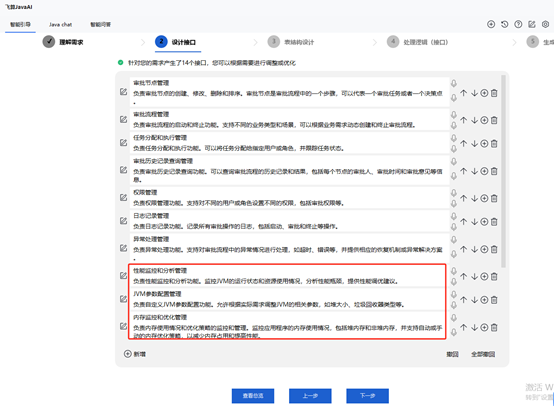This screenshot has height=406, width=554.
Task: Switch to the Java chat tab
Action: 60,24
